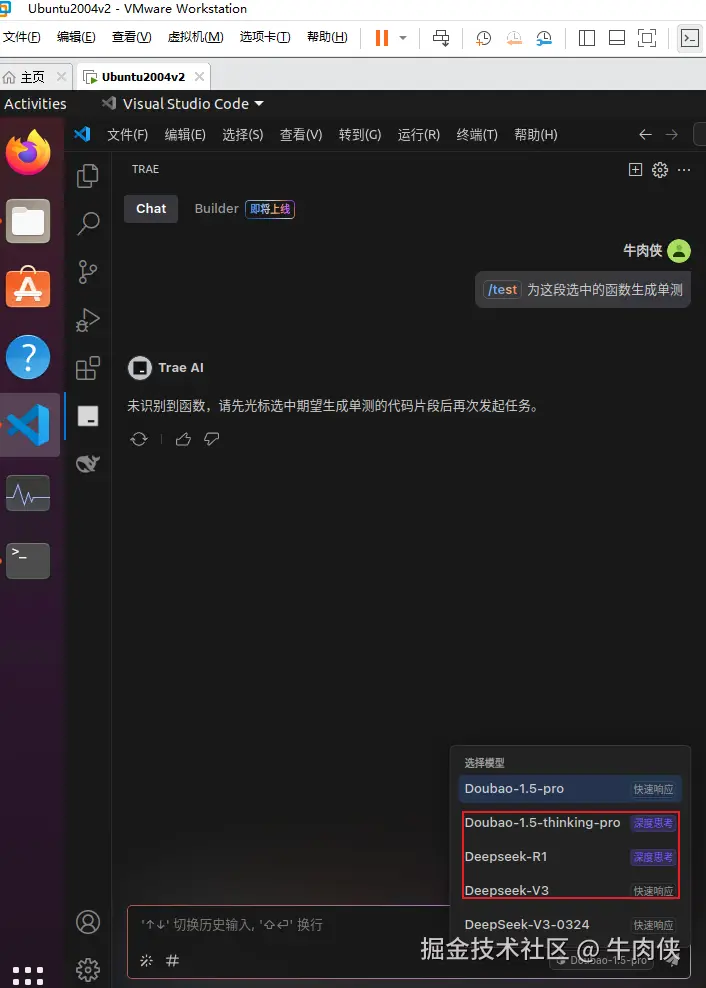Screen dimensions: 706x988
Task: Click the # context icon in chat input
Action: (x=172, y=960)
